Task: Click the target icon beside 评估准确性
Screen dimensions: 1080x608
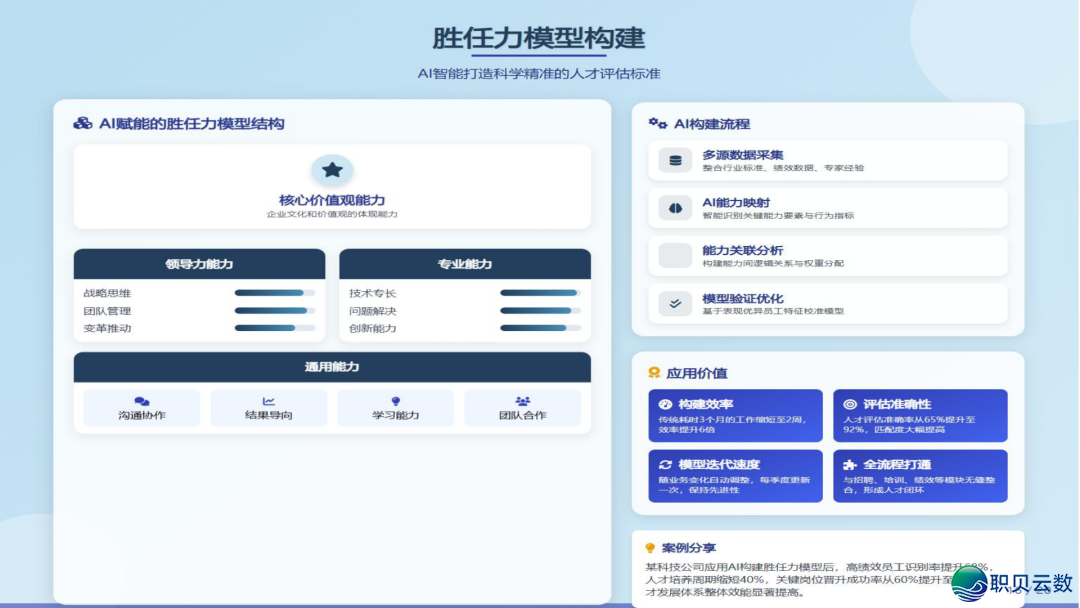Action: [850, 404]
